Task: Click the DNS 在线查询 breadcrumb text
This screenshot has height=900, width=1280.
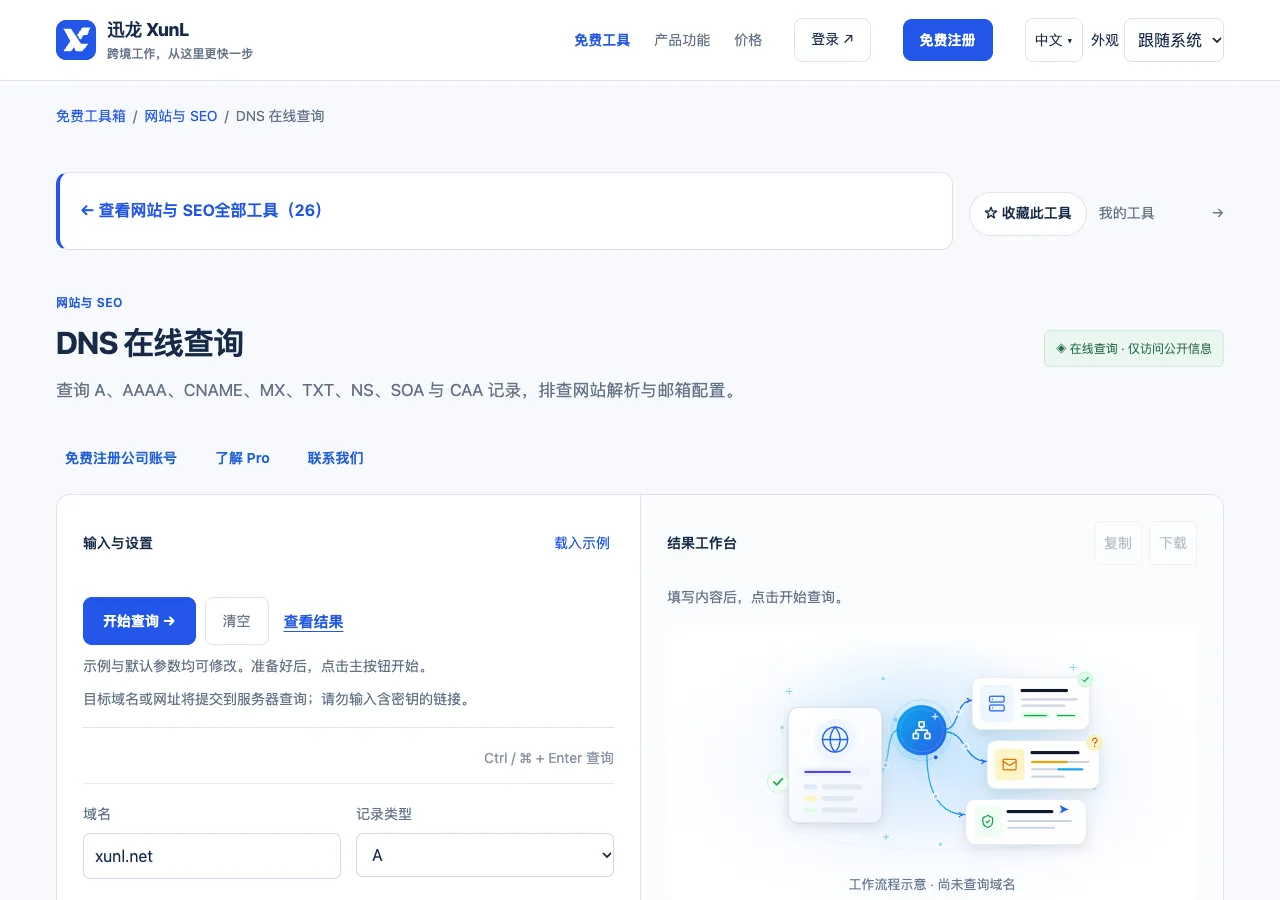Action: pyautogui.click(x=280, y=116)
